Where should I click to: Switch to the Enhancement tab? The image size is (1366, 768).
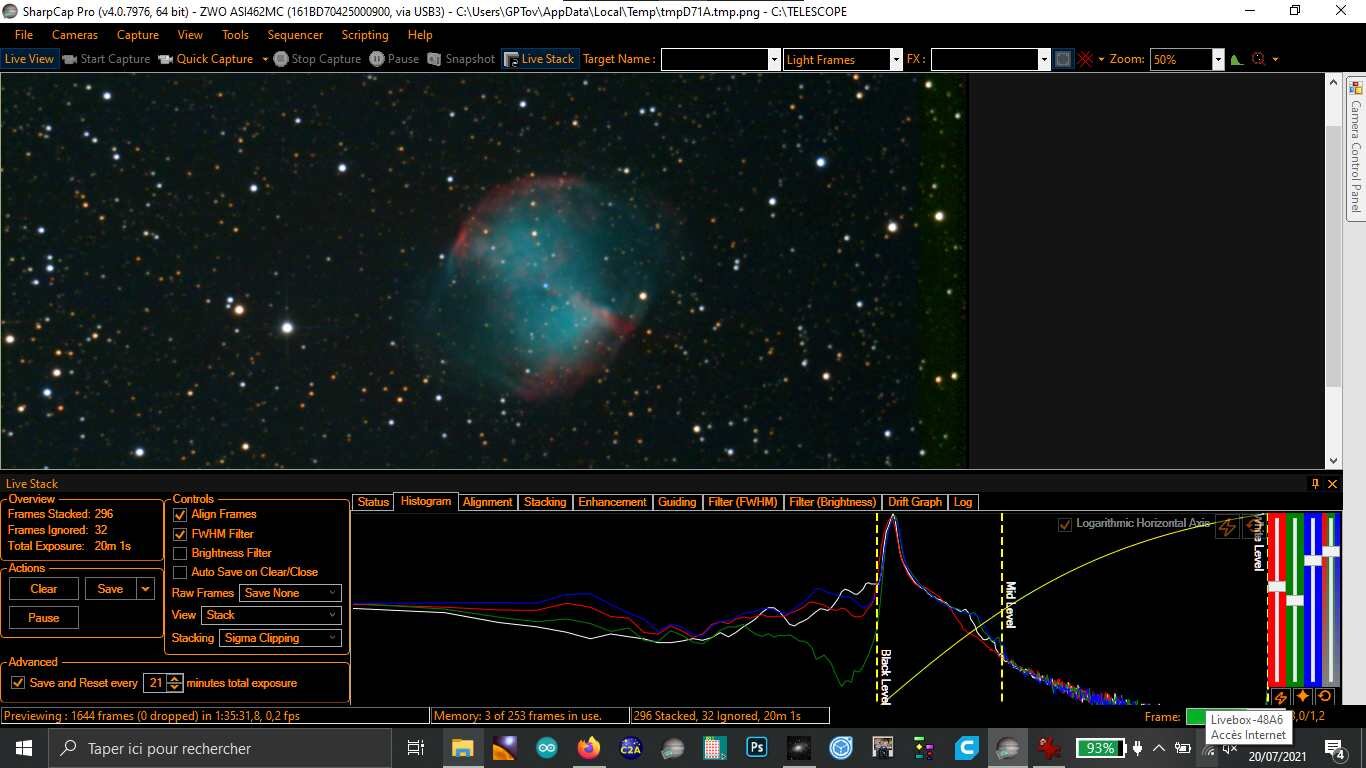612,502
